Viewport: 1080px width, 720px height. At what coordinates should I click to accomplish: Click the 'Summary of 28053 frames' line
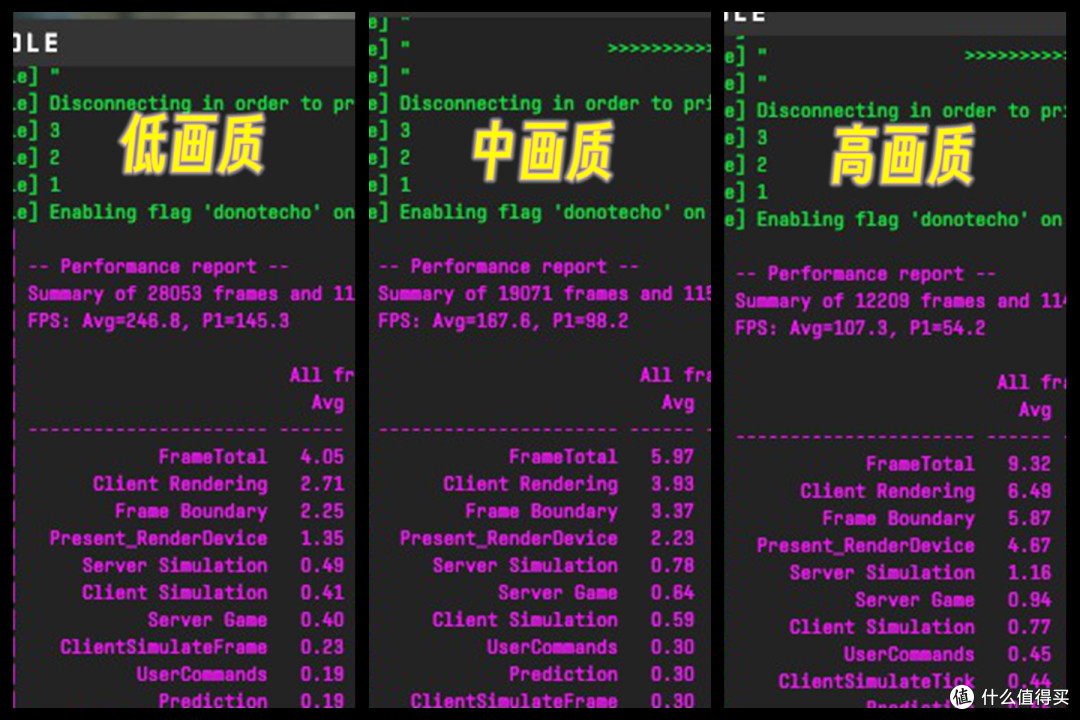click(x=191, y=294)
